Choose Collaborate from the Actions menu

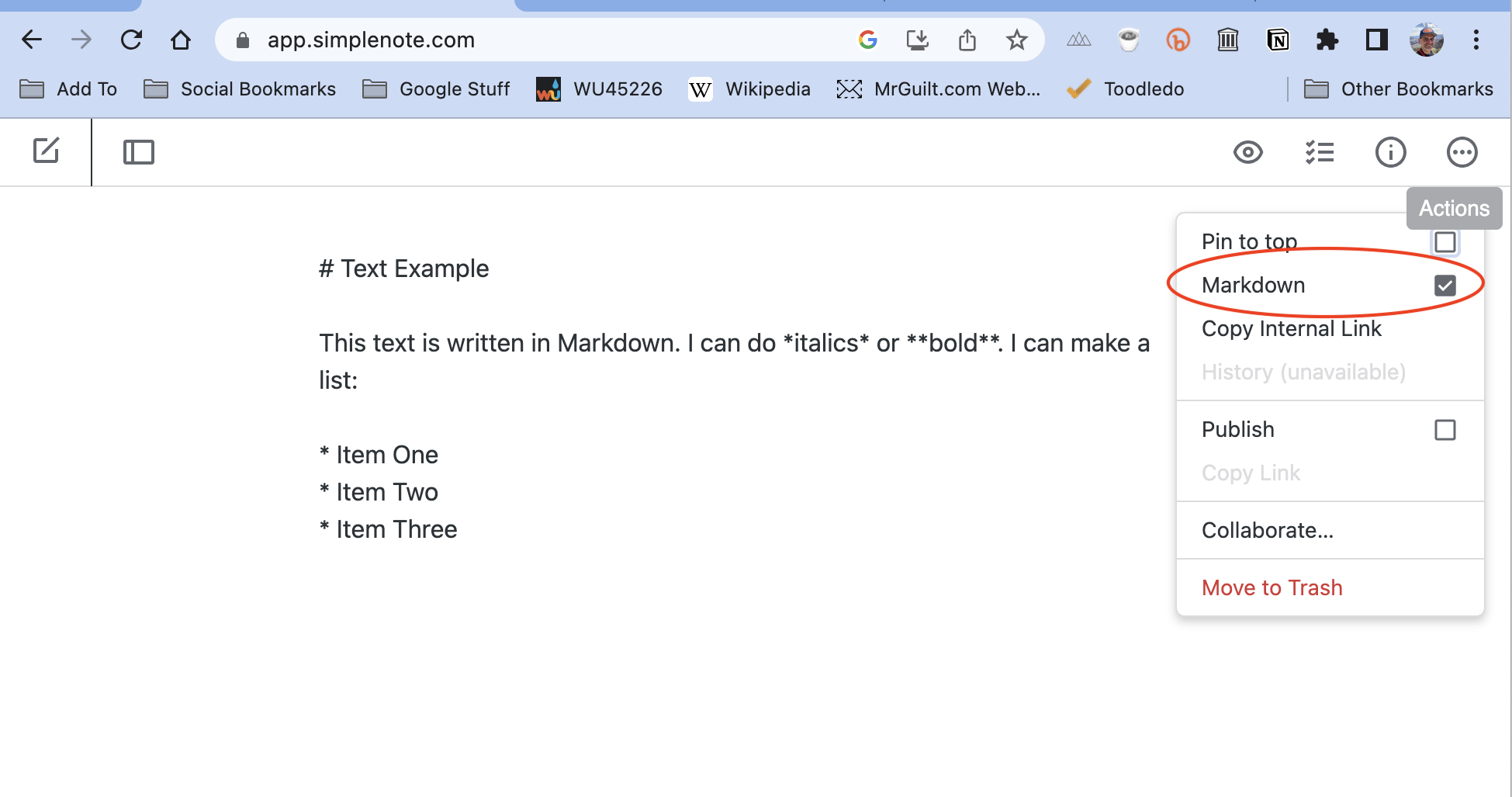1268,530
